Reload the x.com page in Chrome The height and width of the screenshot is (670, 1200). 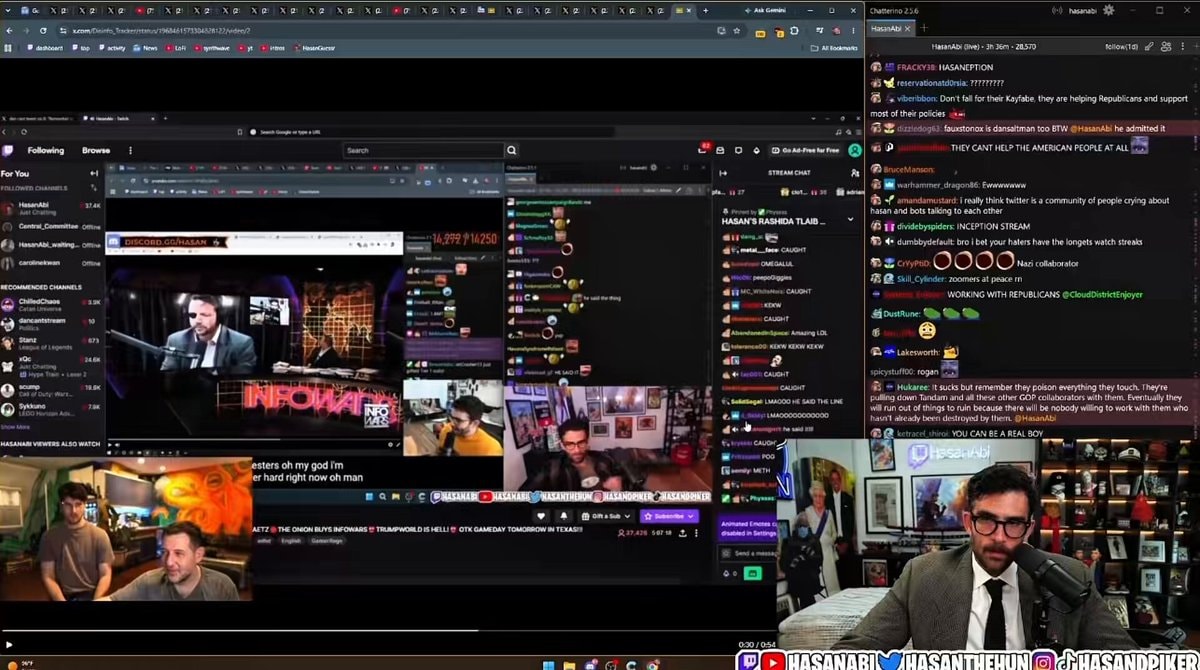43,31
